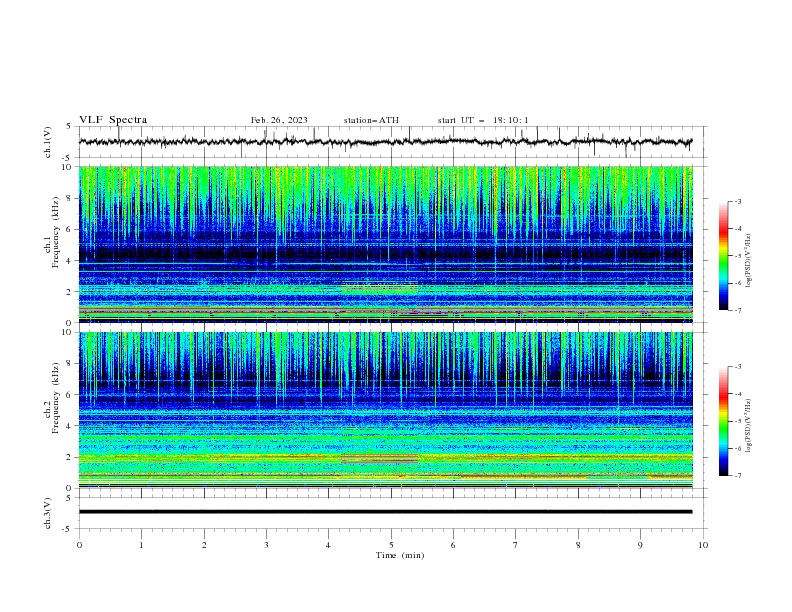
Task: Click the "Time (min)" x-axis label
Action: pos(400,555)
